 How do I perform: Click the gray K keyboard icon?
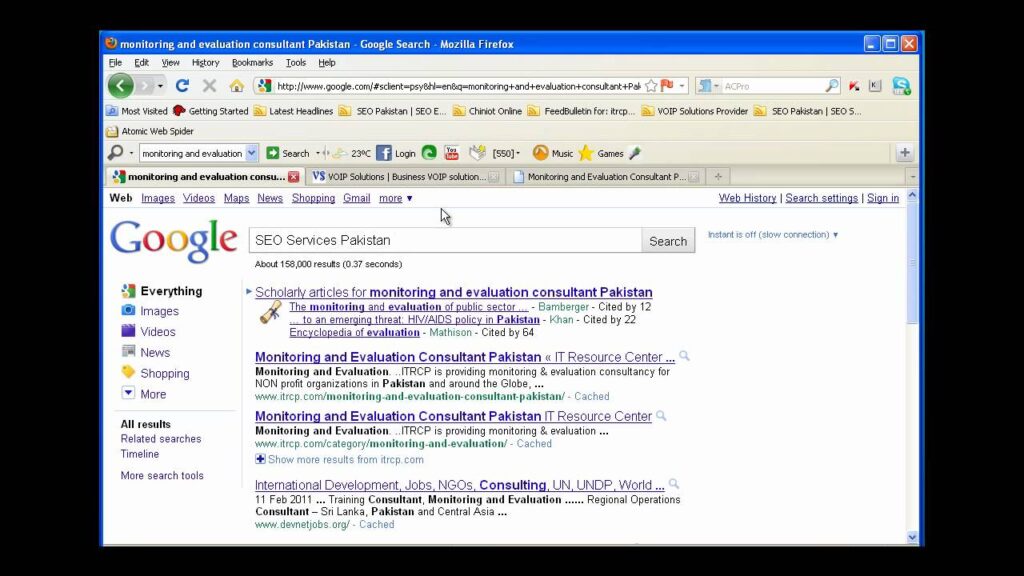pos(875,86)
